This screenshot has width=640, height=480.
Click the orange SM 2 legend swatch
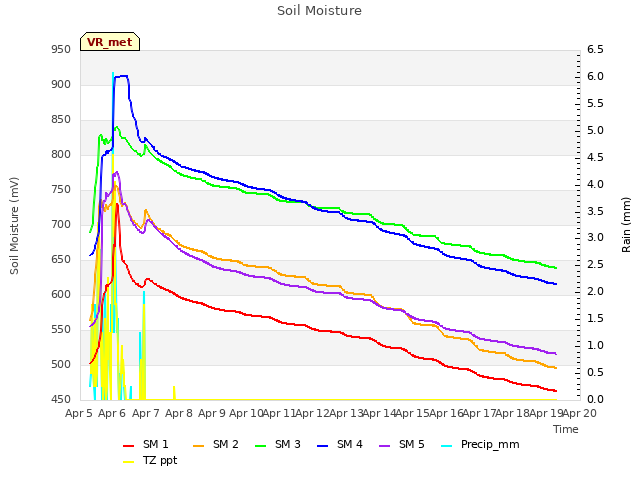[x=199, y=446]
